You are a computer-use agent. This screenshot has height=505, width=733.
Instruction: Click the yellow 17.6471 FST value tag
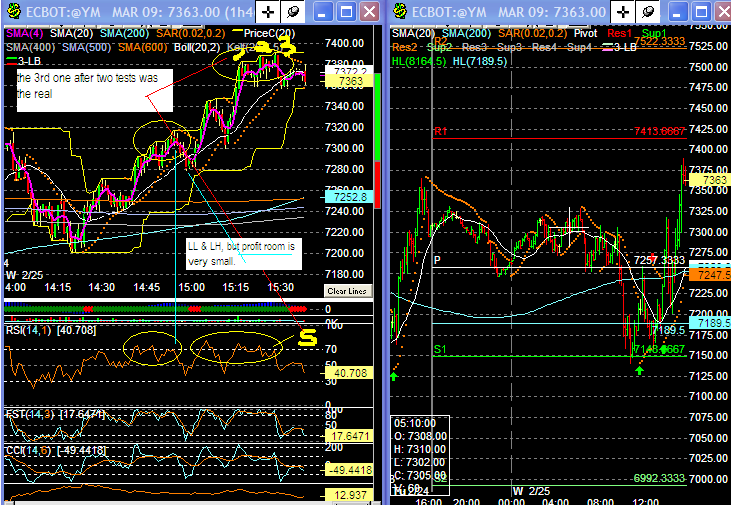pyautogui.click(x=349, y=436)
